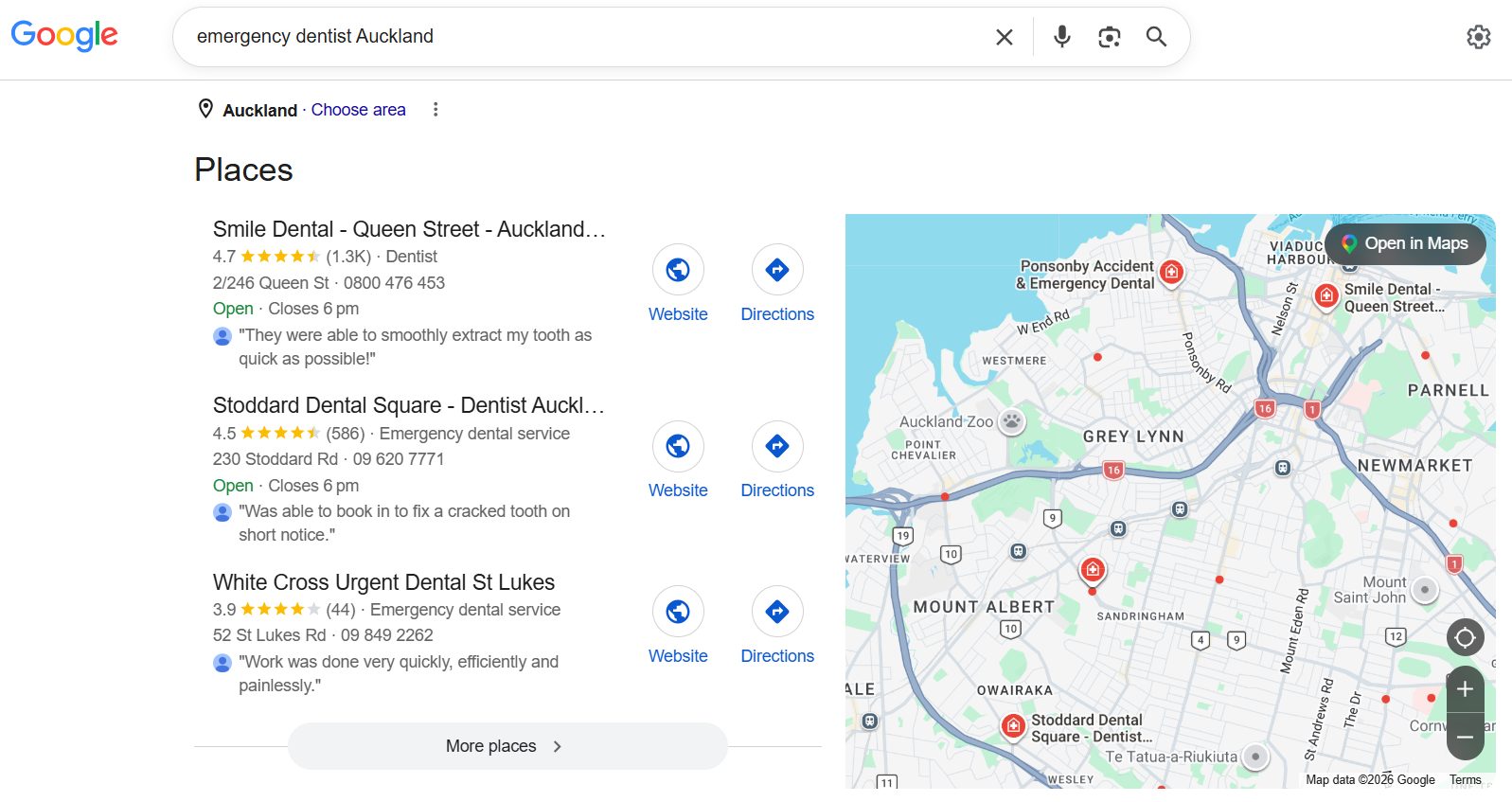Start voice search with microphone icon
The height and width of the screenshot is (802, 1512).
[1062, 37]
